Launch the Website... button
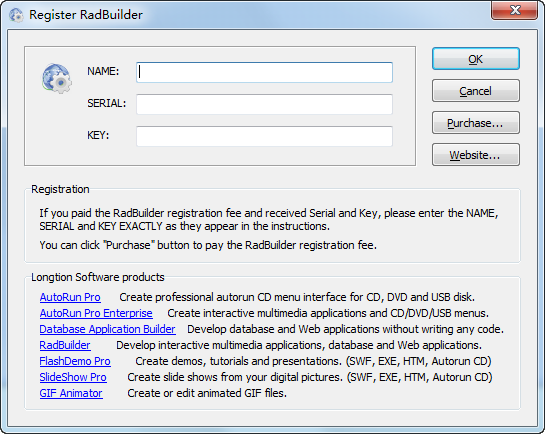Screen dimensions: 545x434 click(476, 155)
